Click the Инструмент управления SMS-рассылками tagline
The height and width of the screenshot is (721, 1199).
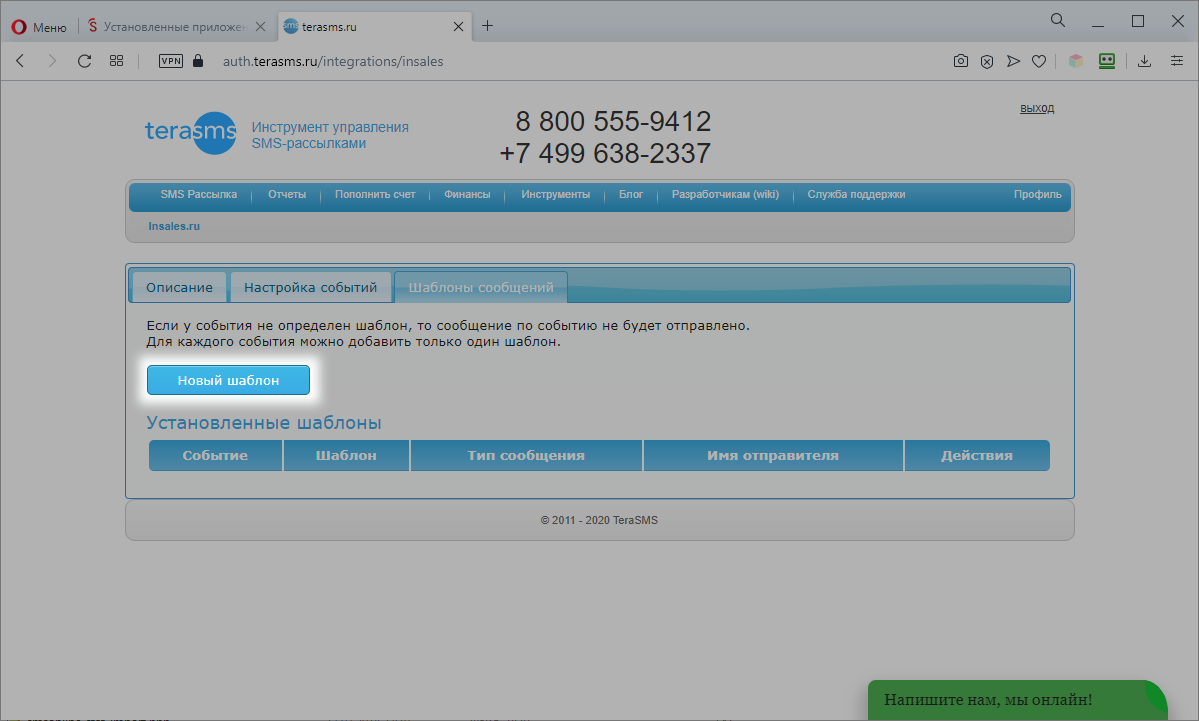330,135
